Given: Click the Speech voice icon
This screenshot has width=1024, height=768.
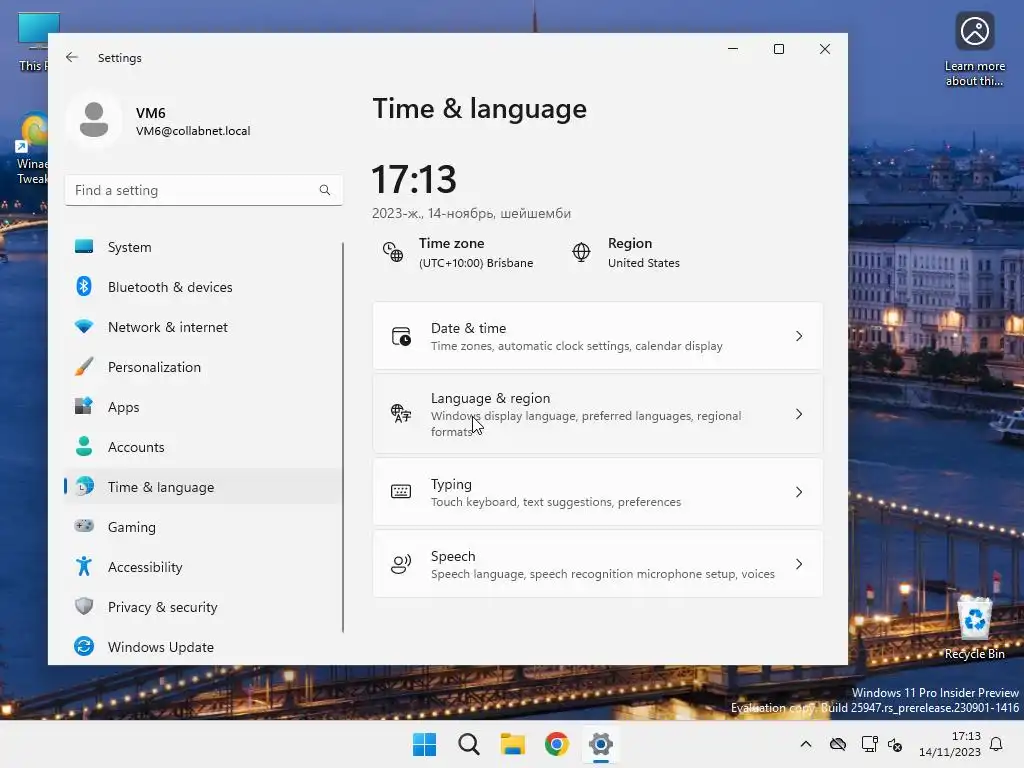Looking at the screenshot, I should 401,564.
